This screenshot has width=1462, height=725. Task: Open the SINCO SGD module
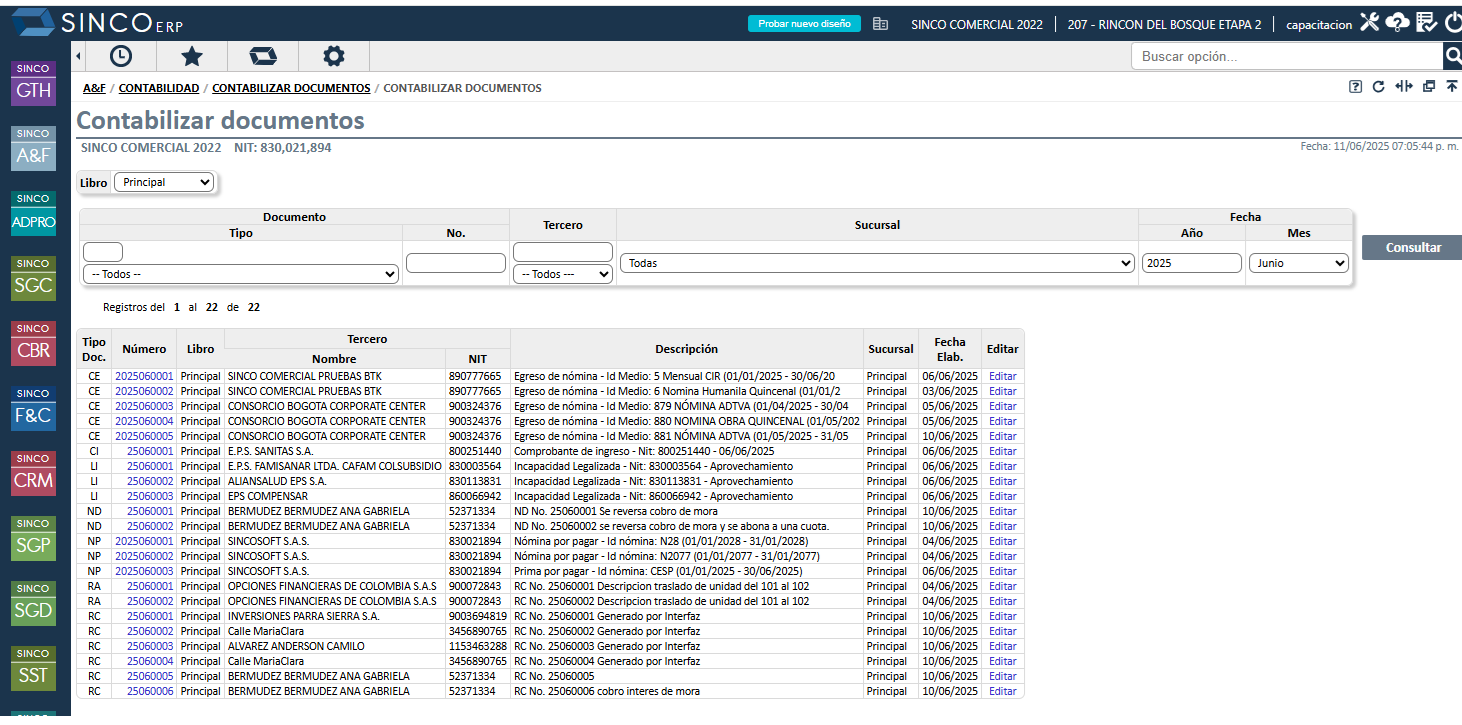pos(33,603)
